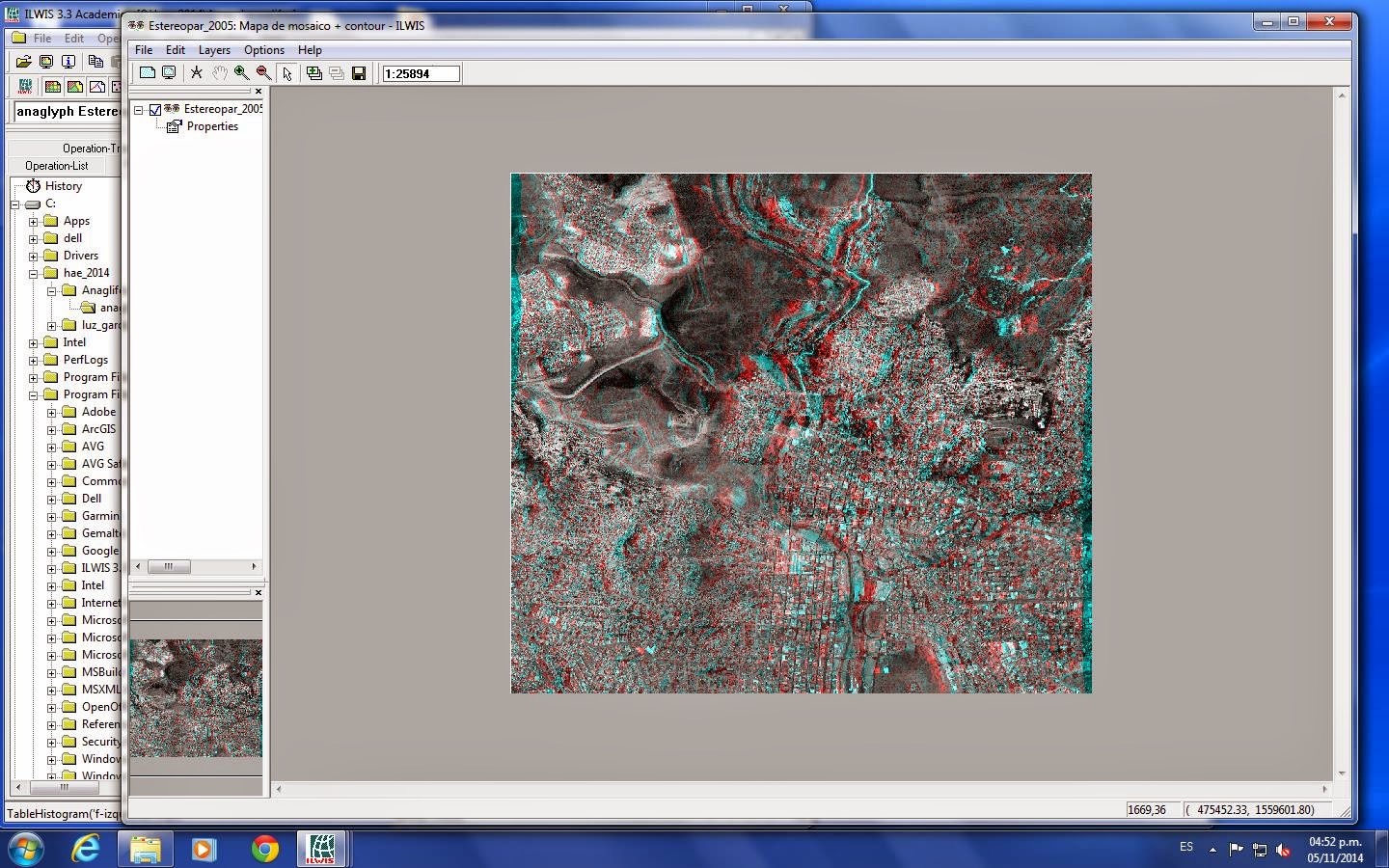Switch to the Operation-List tab
This screenshot has width=1389, height=868.
click(56, 165)
